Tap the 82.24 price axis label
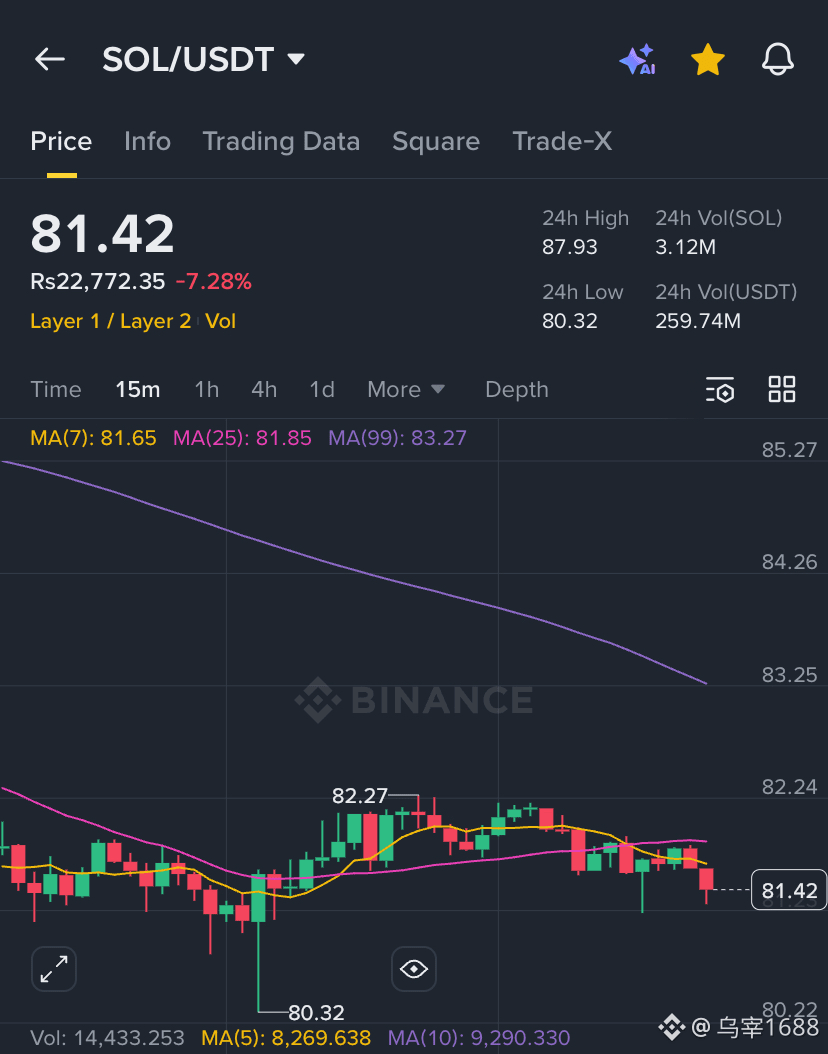828x1054 pixels. coord(790,787)
